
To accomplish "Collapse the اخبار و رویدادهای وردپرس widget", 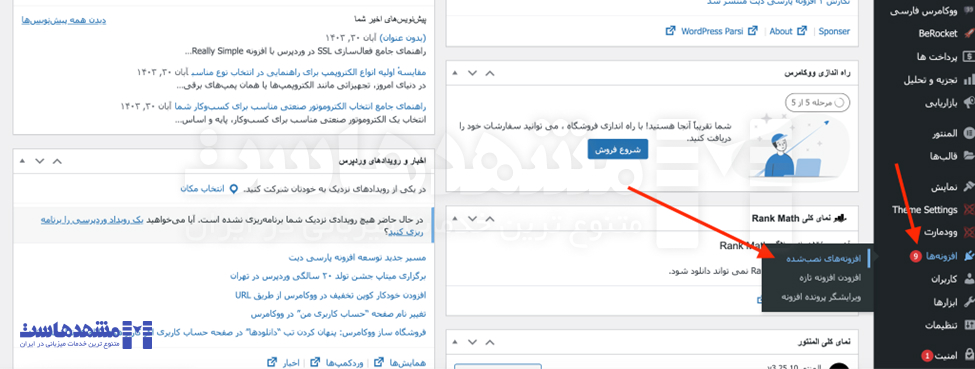I will pos(22,161).
